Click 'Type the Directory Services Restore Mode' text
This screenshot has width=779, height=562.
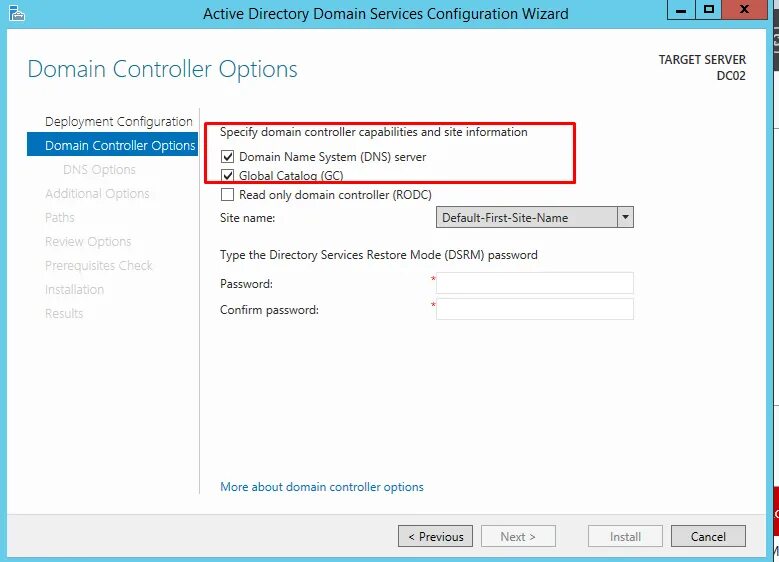(x=379, y=255)
